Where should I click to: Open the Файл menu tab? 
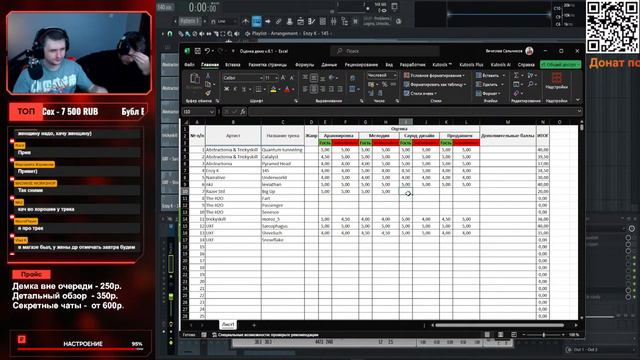[x=189, y=64]
